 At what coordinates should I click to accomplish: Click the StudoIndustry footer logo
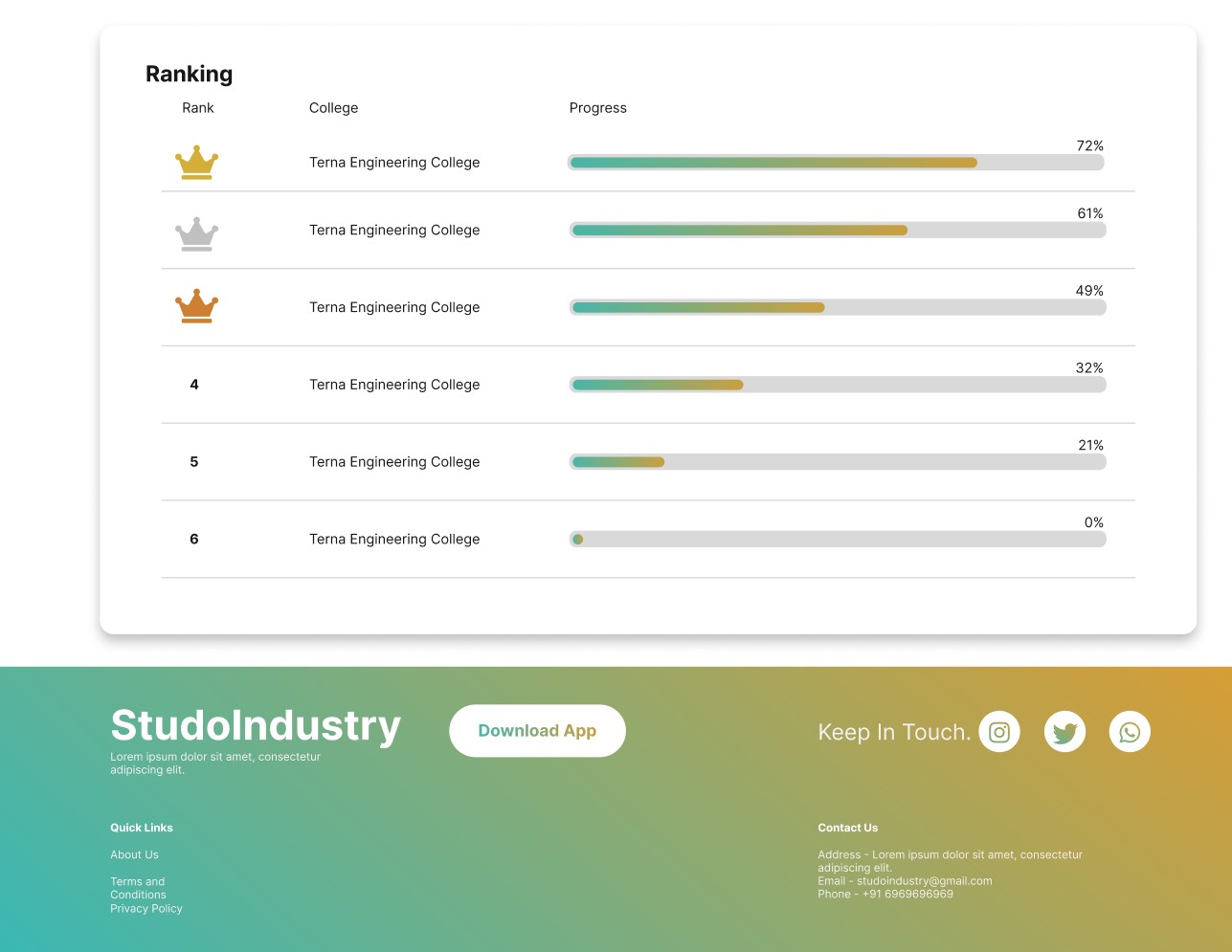(256, 725)
